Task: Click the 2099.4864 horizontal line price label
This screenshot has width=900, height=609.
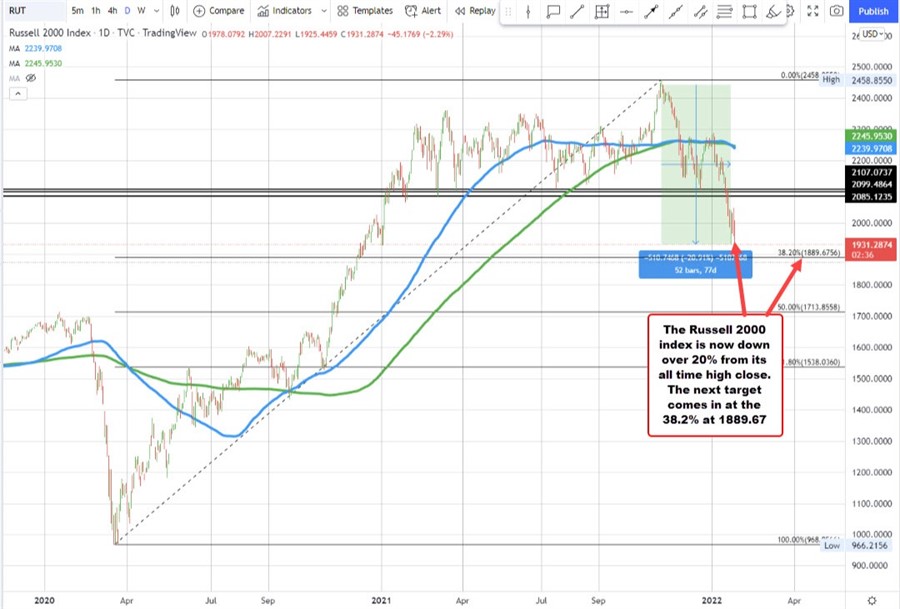Action: coord(871,184)
